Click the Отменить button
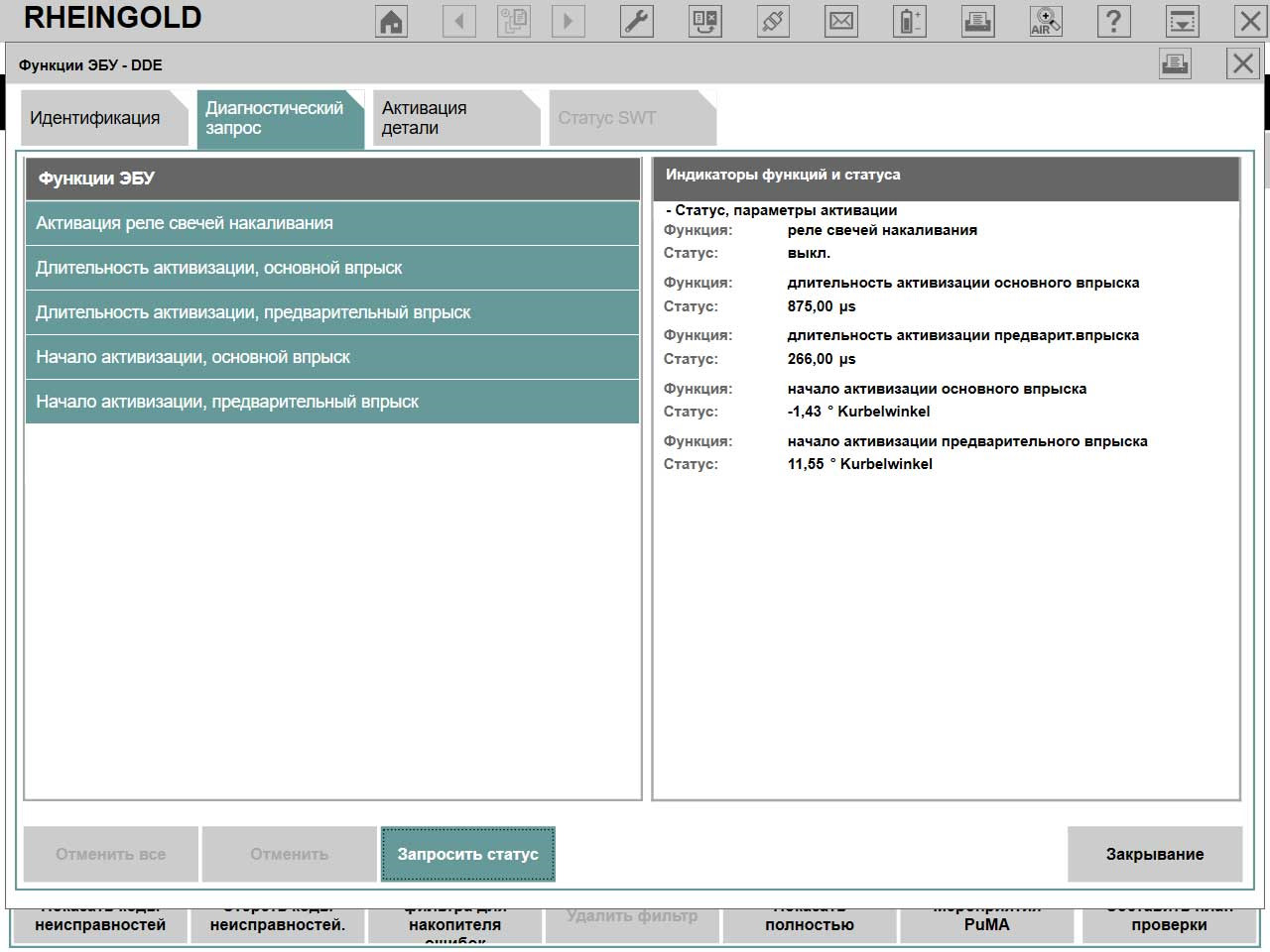The width and height of the screenshot is (1270, 952). tap(290, 854)
